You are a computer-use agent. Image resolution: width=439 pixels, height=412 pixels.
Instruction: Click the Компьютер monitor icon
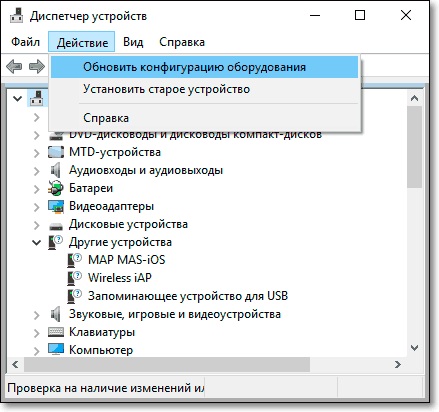pyautogui.click(x=56, y=350)
